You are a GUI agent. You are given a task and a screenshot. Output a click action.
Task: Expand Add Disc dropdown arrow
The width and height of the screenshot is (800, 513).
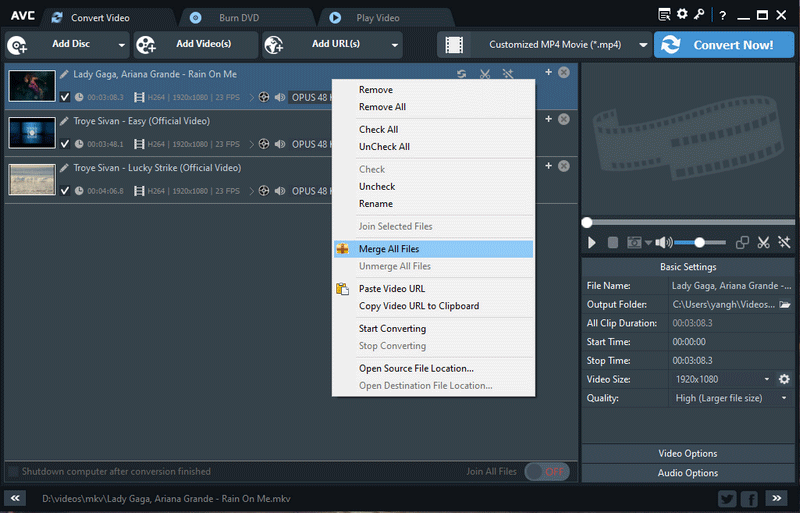click(121, 45)
